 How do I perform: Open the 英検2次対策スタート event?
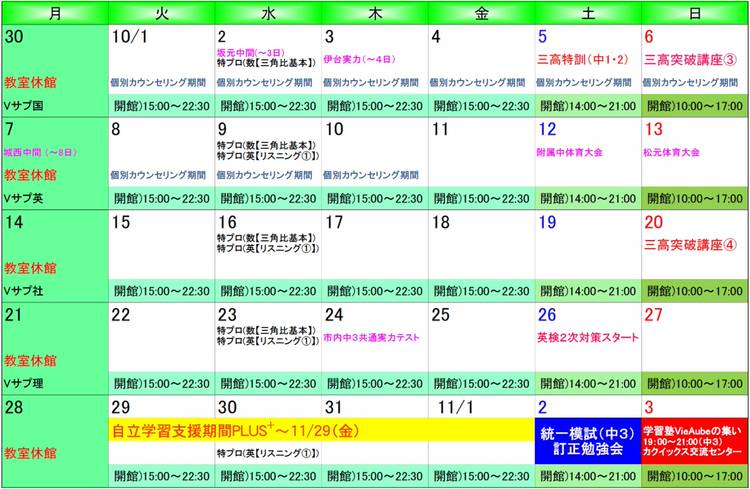587,337
